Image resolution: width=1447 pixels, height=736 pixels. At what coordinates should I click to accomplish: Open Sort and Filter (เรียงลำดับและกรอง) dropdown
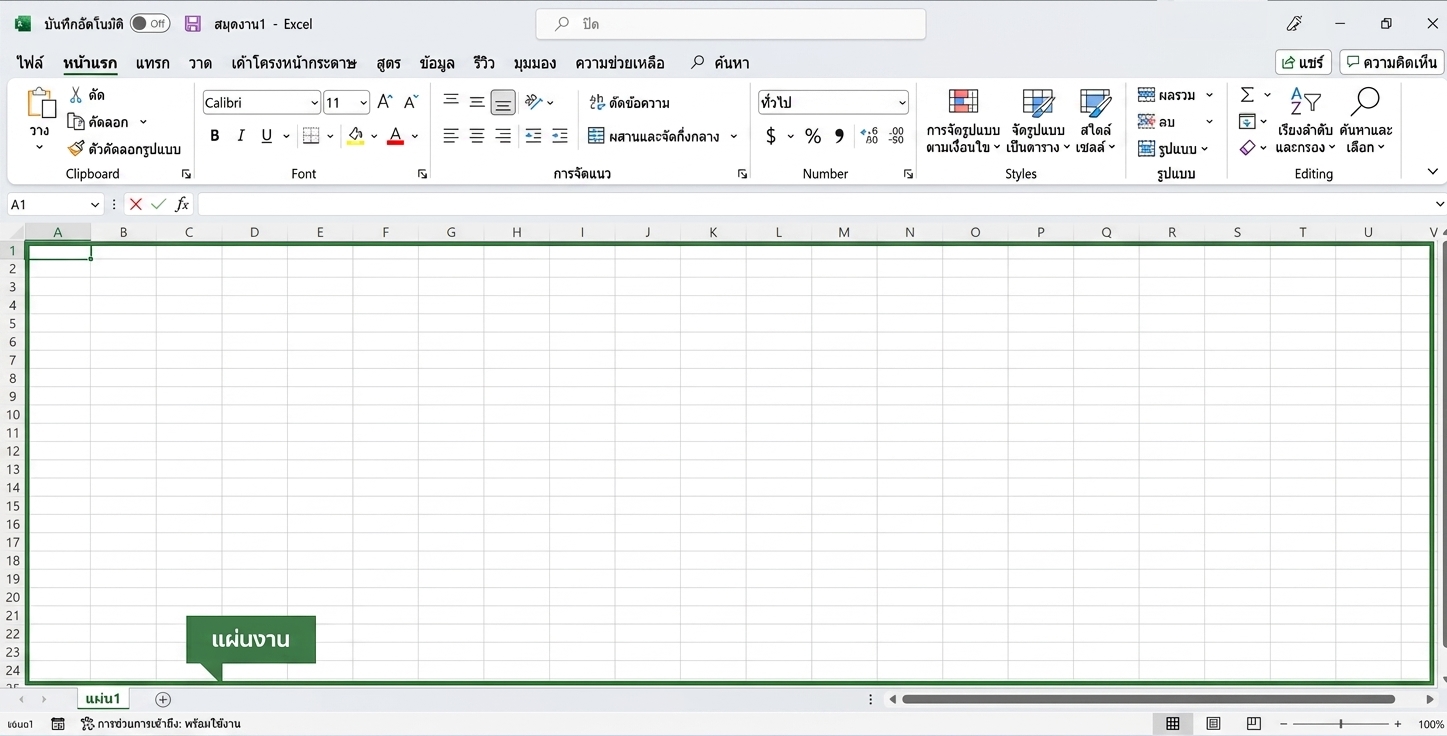[x=1304, y=121]
